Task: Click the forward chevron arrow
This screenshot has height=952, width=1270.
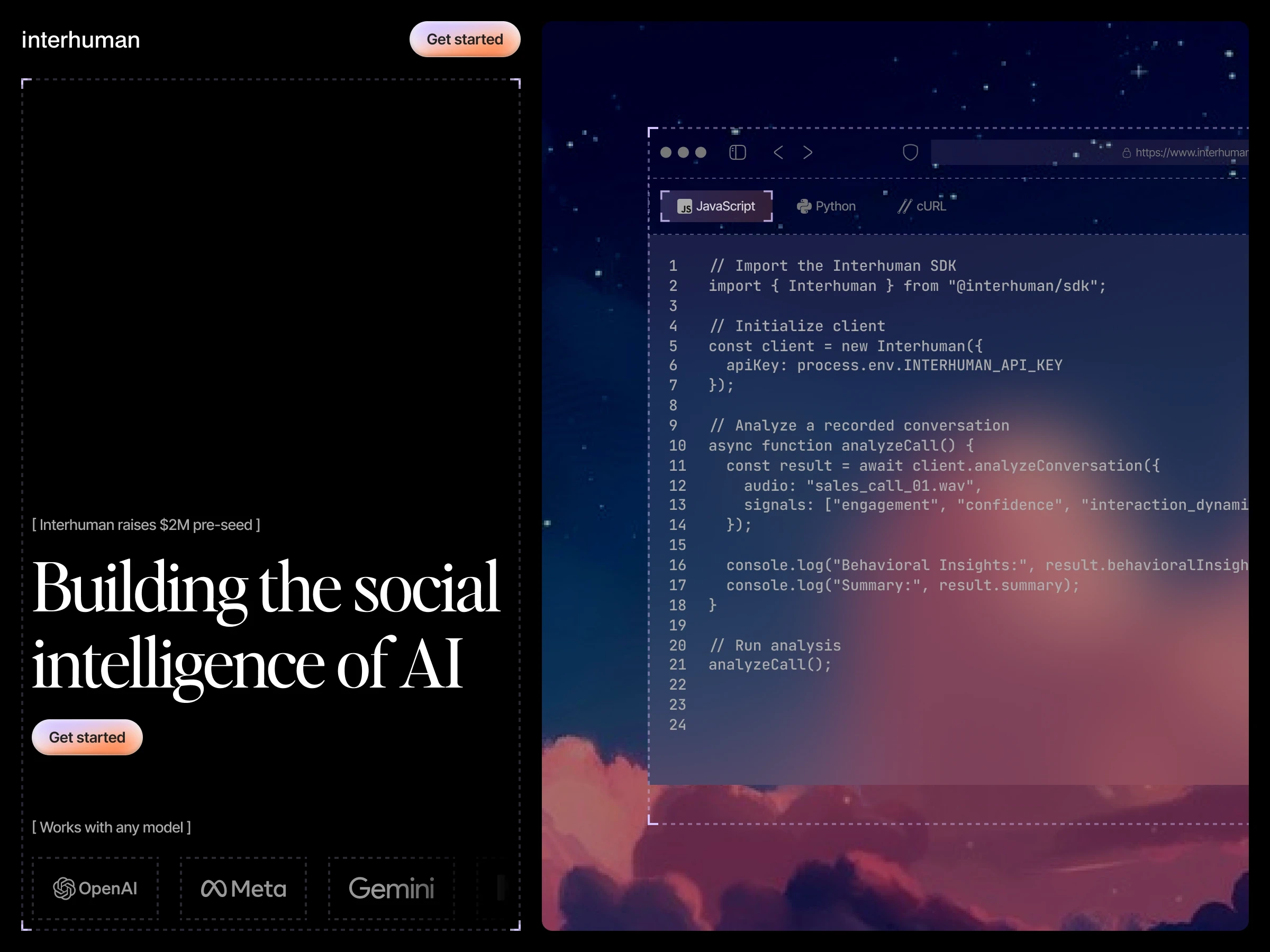Action: point(808,152)
